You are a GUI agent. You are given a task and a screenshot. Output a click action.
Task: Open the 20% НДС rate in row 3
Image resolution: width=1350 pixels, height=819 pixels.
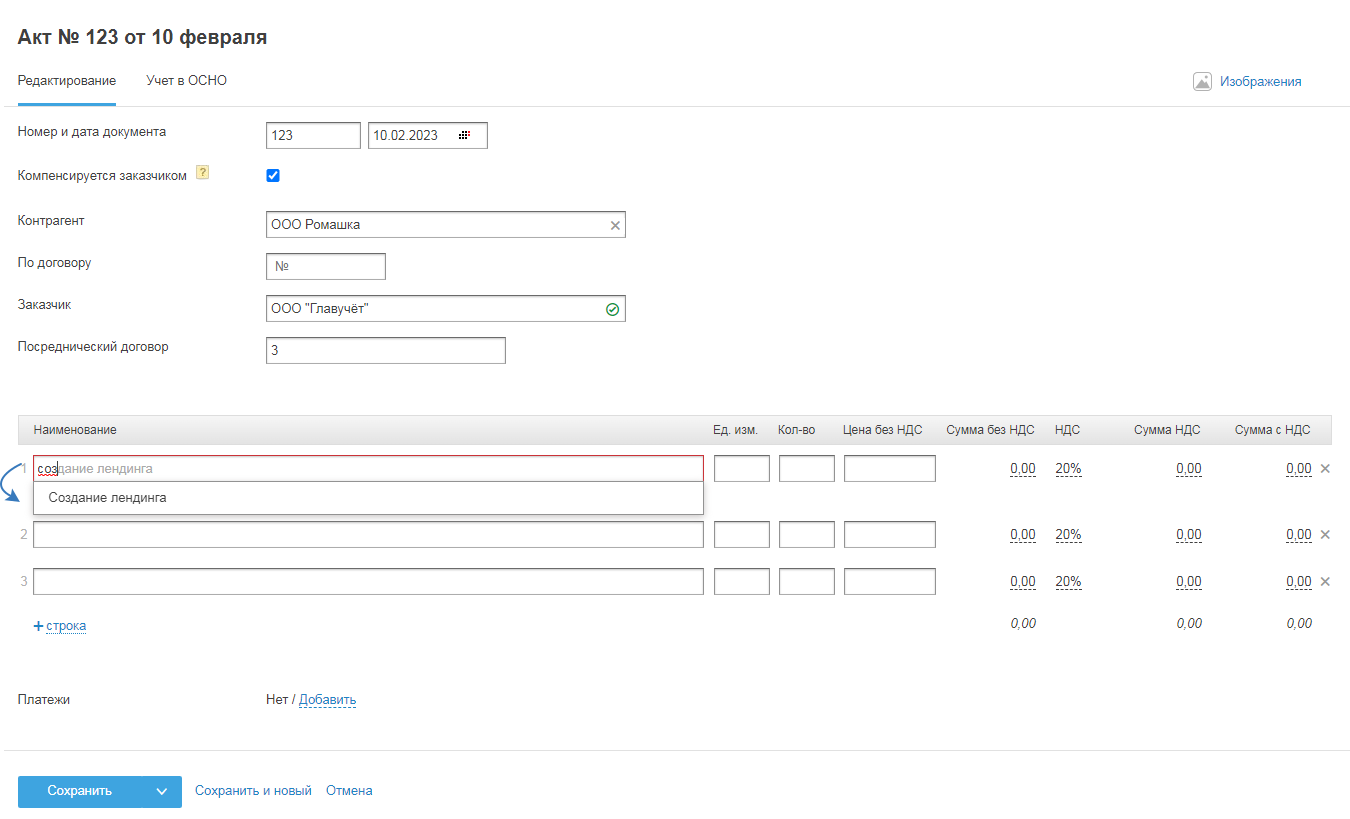(1068, 581)
